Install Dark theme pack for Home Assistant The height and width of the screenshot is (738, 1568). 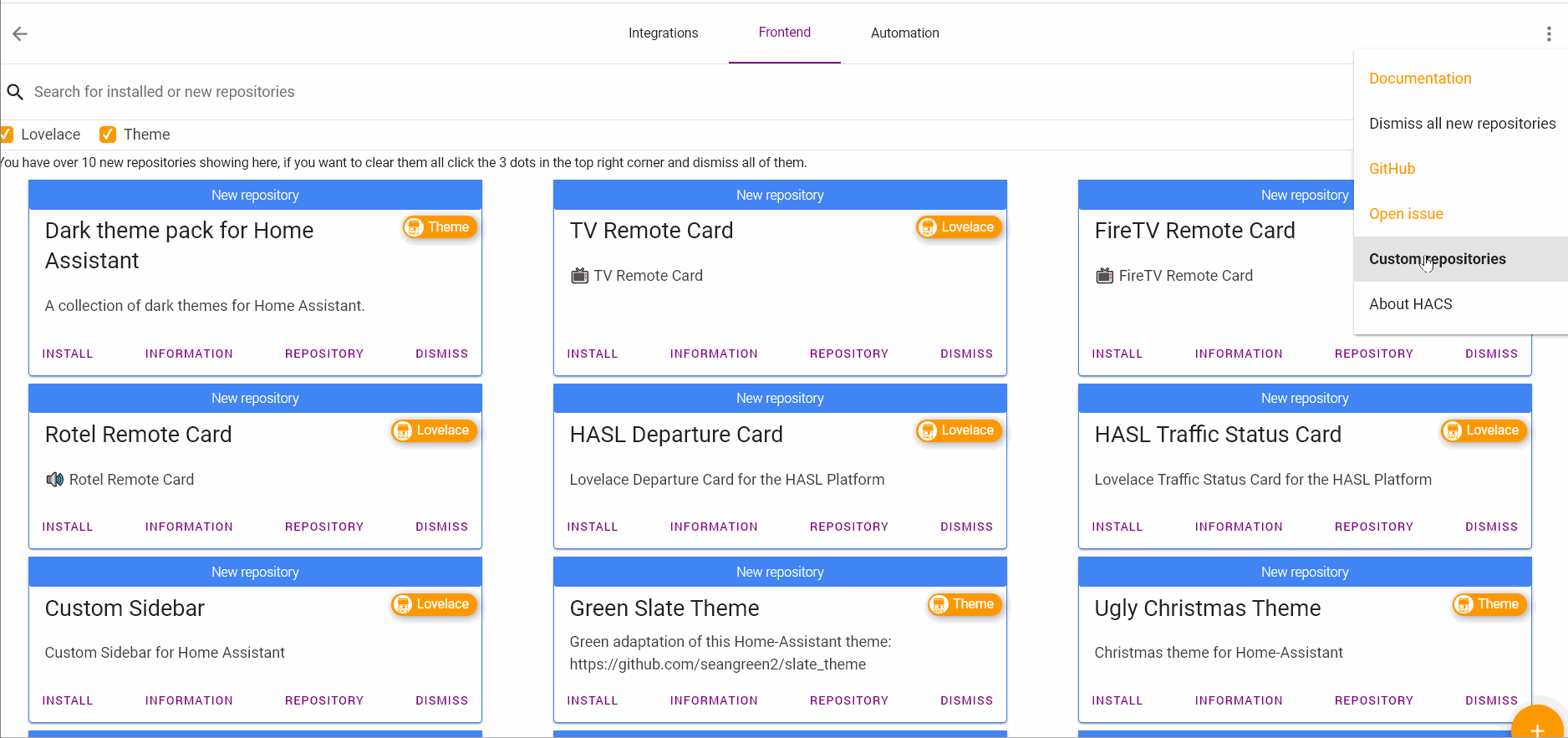68,354
